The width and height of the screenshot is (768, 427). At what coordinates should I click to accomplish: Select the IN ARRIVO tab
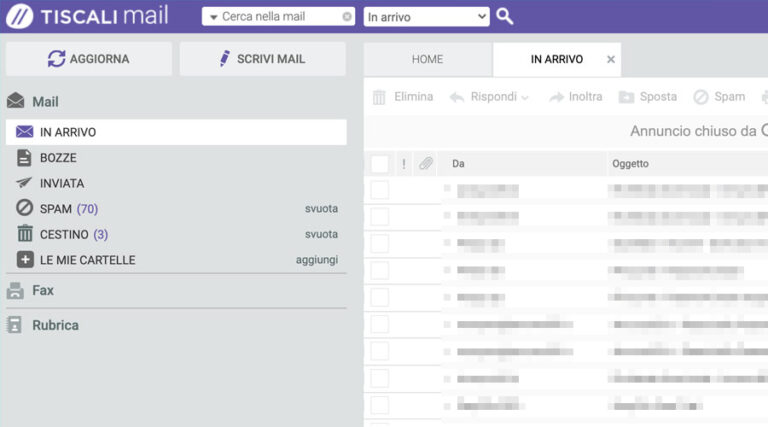coord(556,59)
